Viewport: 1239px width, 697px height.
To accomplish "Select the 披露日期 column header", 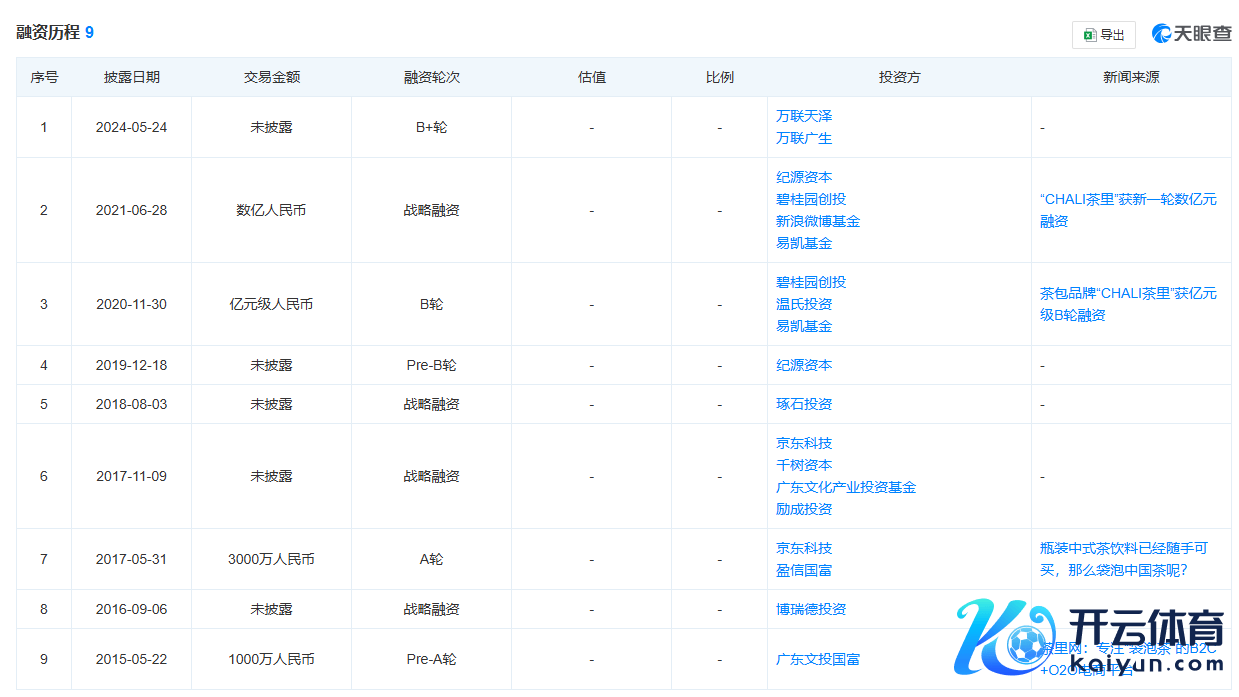I will [131, 77].
